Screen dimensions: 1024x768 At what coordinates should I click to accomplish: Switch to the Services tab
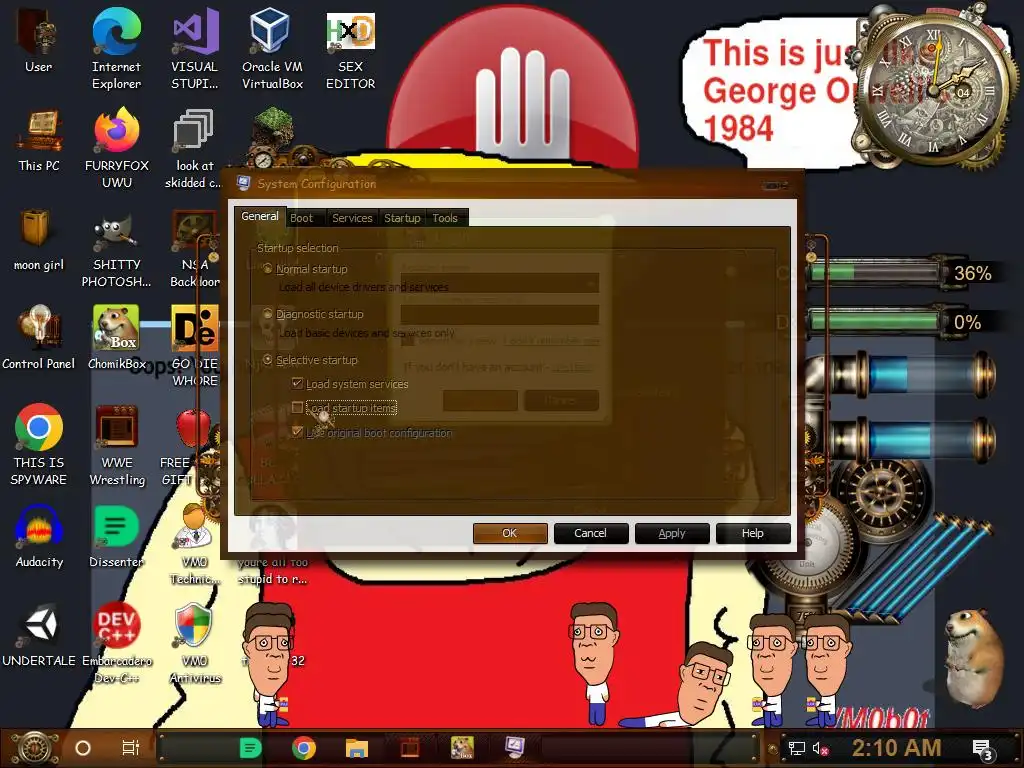[352, 218]
